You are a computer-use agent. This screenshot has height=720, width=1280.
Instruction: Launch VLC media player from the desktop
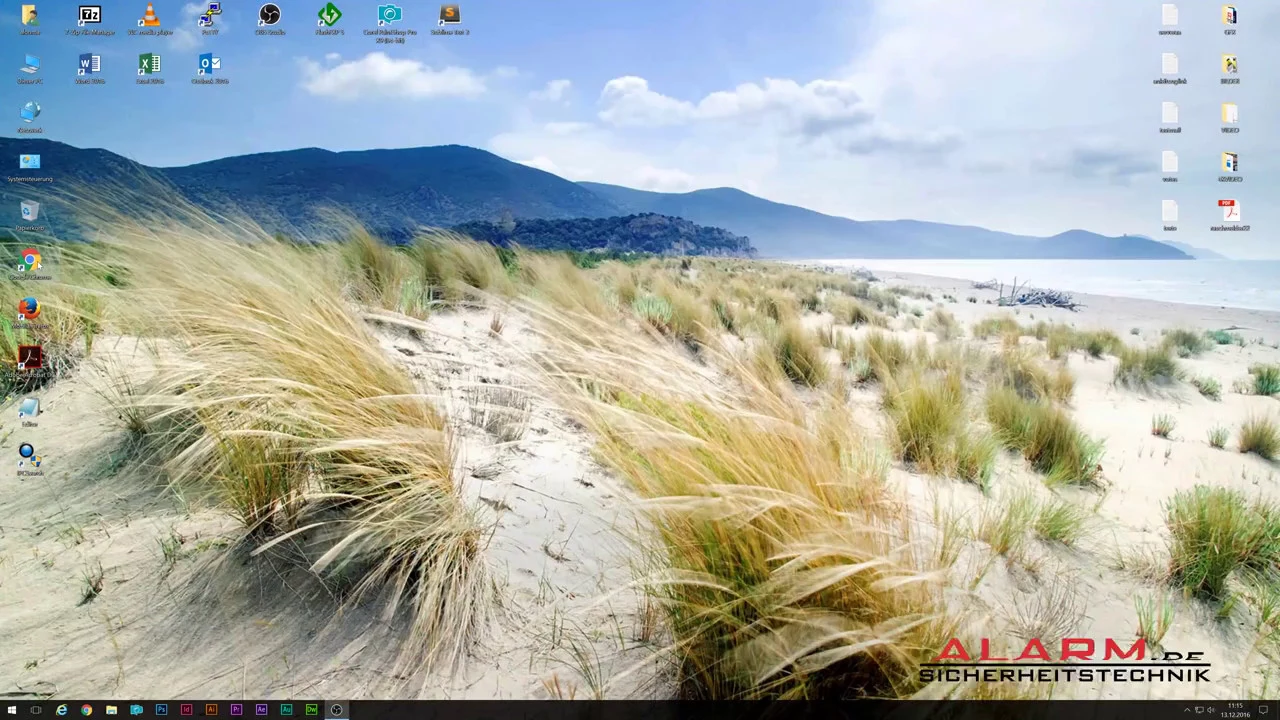pyautogui.click(x=149, y=19)
